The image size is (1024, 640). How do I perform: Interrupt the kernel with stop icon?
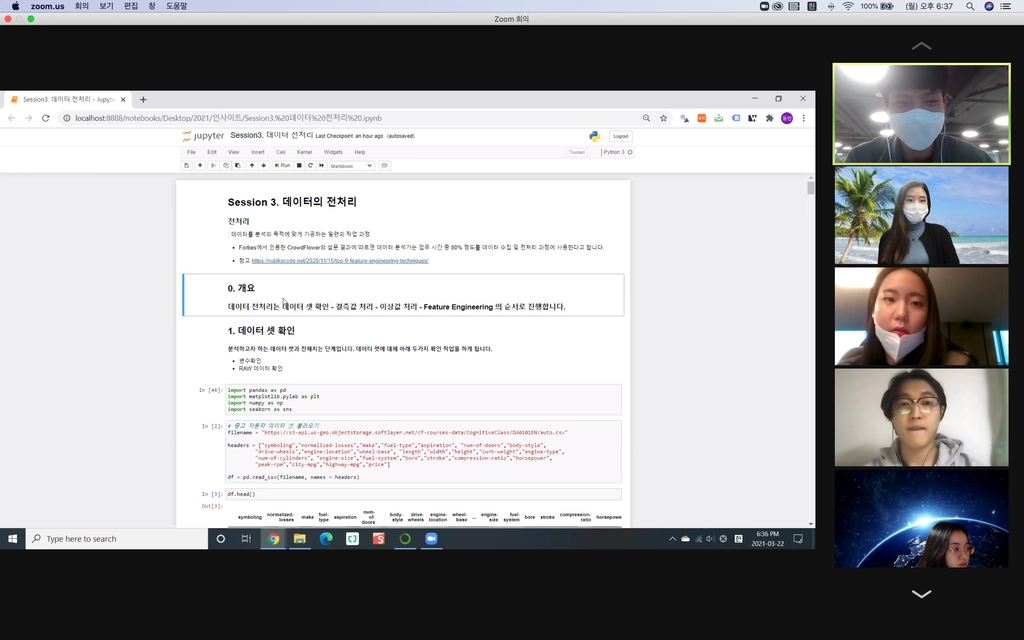[x=299, y=166]
